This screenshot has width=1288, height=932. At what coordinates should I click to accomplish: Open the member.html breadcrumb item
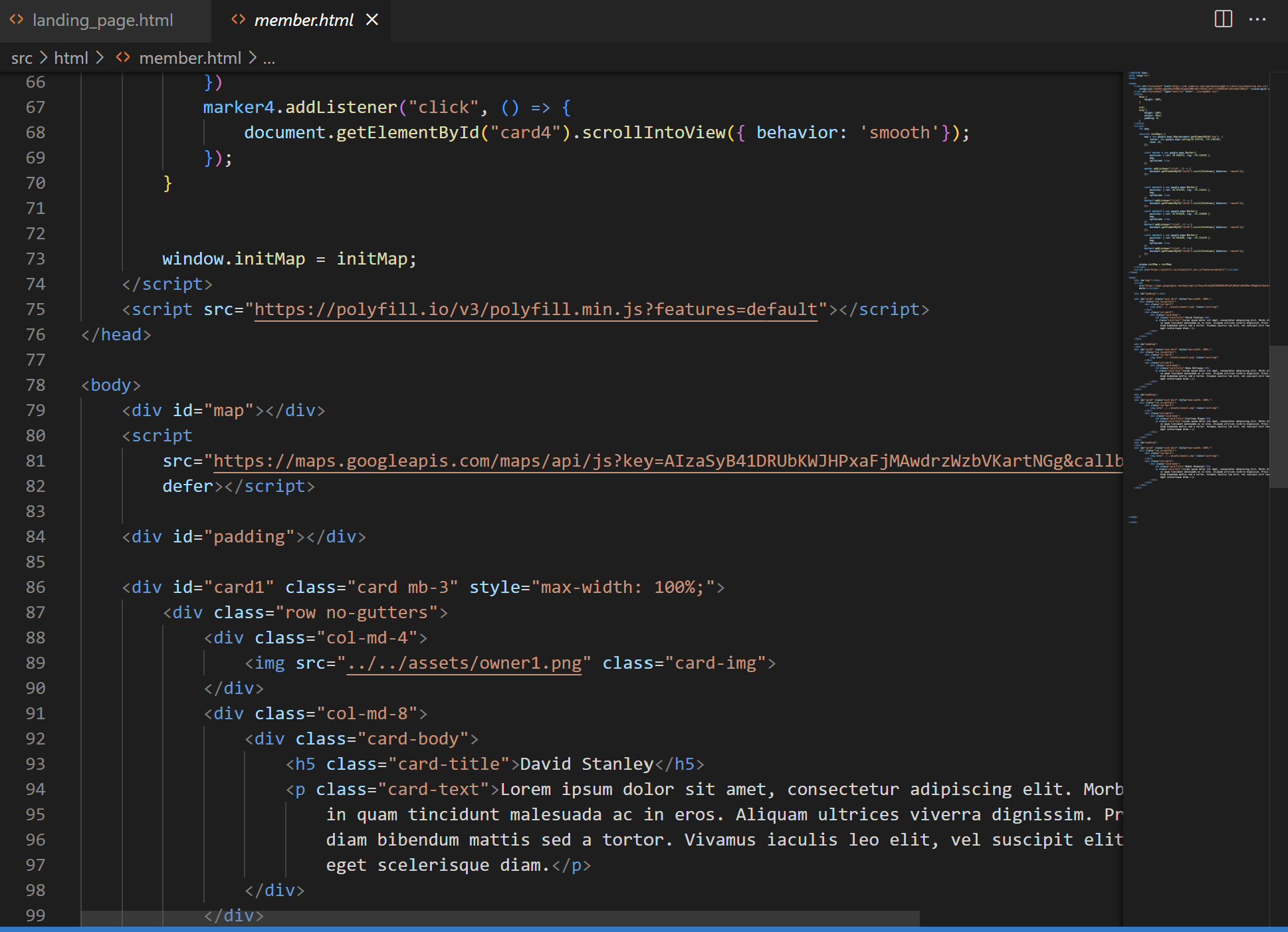189,58
